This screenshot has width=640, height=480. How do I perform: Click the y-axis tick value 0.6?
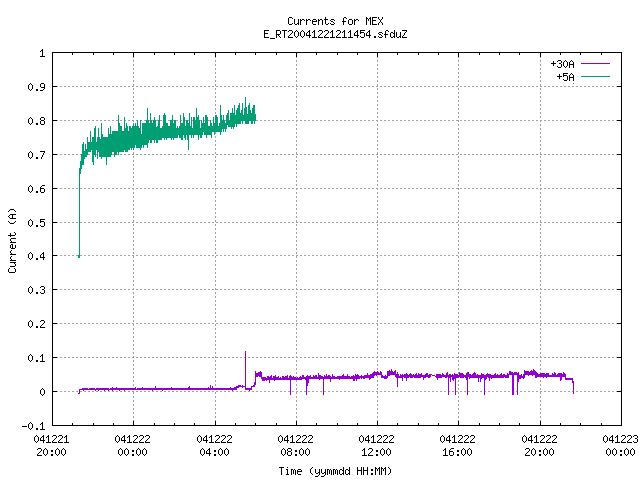36,189
